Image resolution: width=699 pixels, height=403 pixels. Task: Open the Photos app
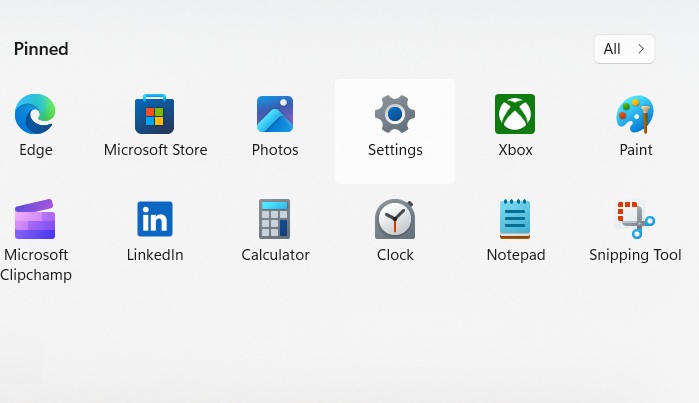275,125
